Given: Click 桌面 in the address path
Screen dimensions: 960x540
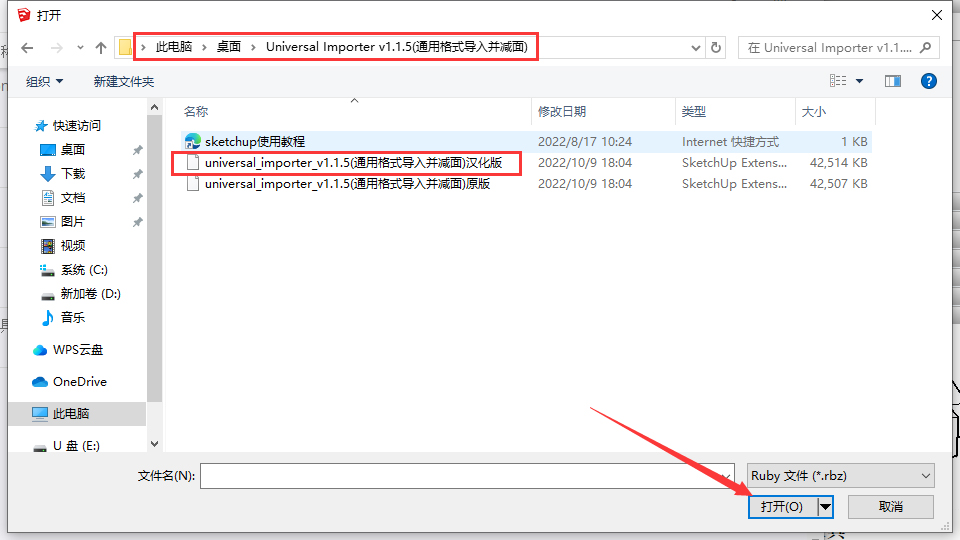Looking at the screenshot, I should [x=229, y=47].
